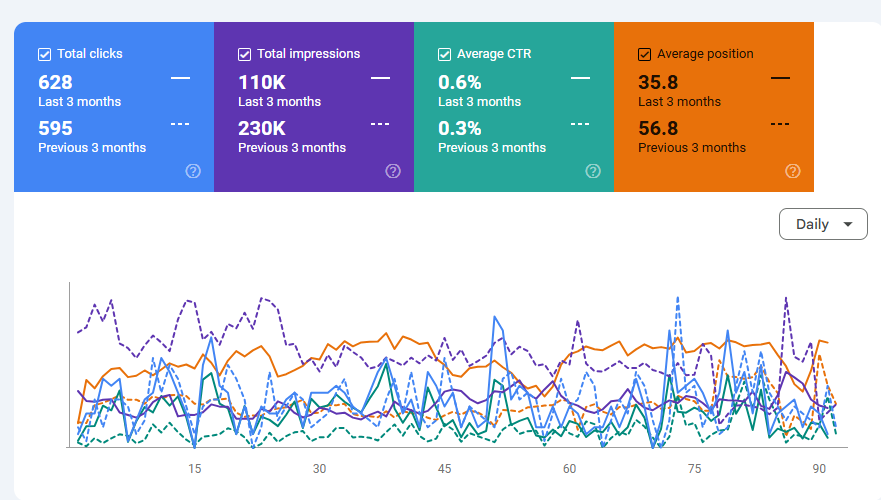Click the 110K impressions value
The image size is (881, 500).
point(262,82)
